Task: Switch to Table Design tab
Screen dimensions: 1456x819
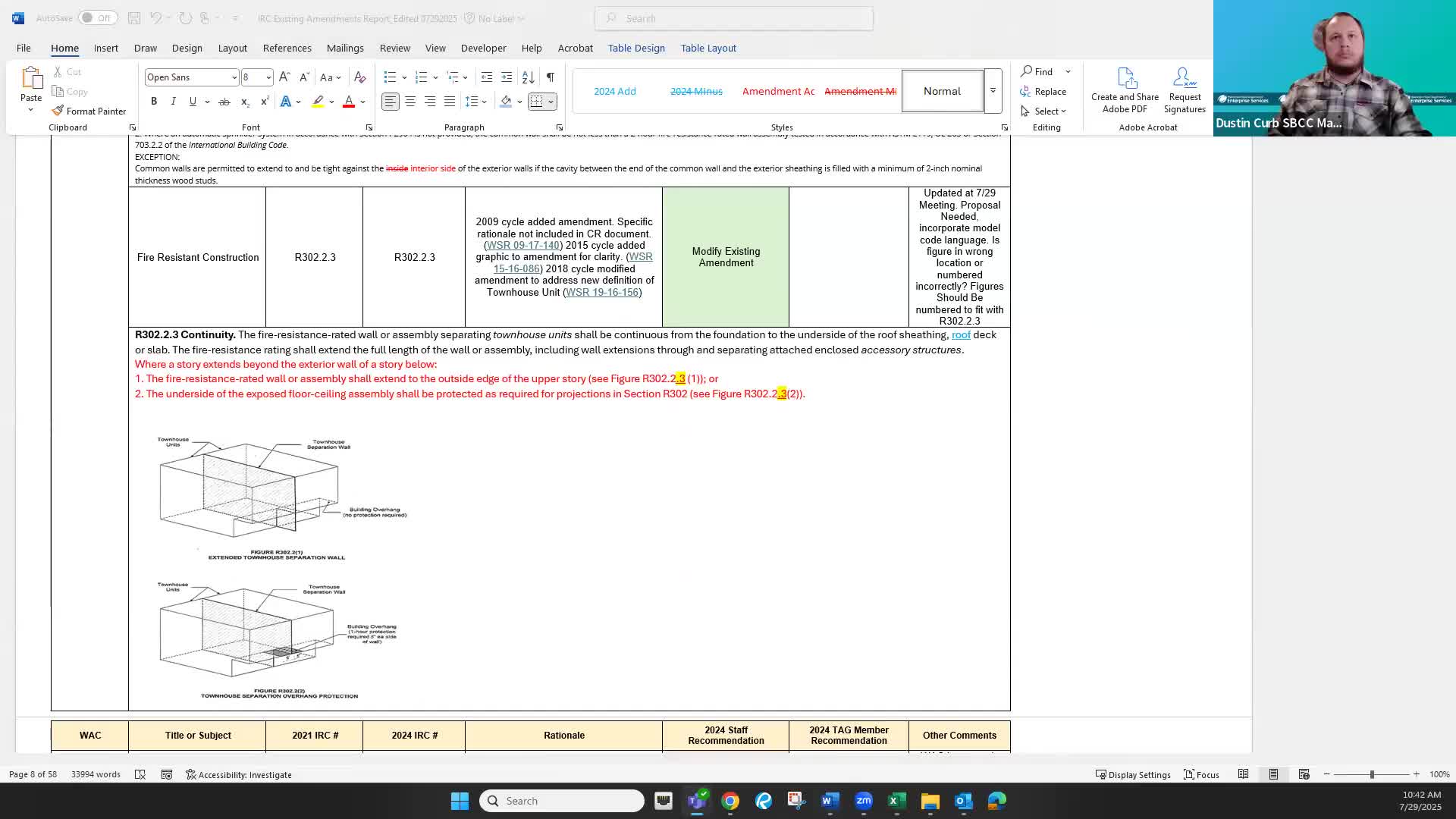Action: coord(636,48)
